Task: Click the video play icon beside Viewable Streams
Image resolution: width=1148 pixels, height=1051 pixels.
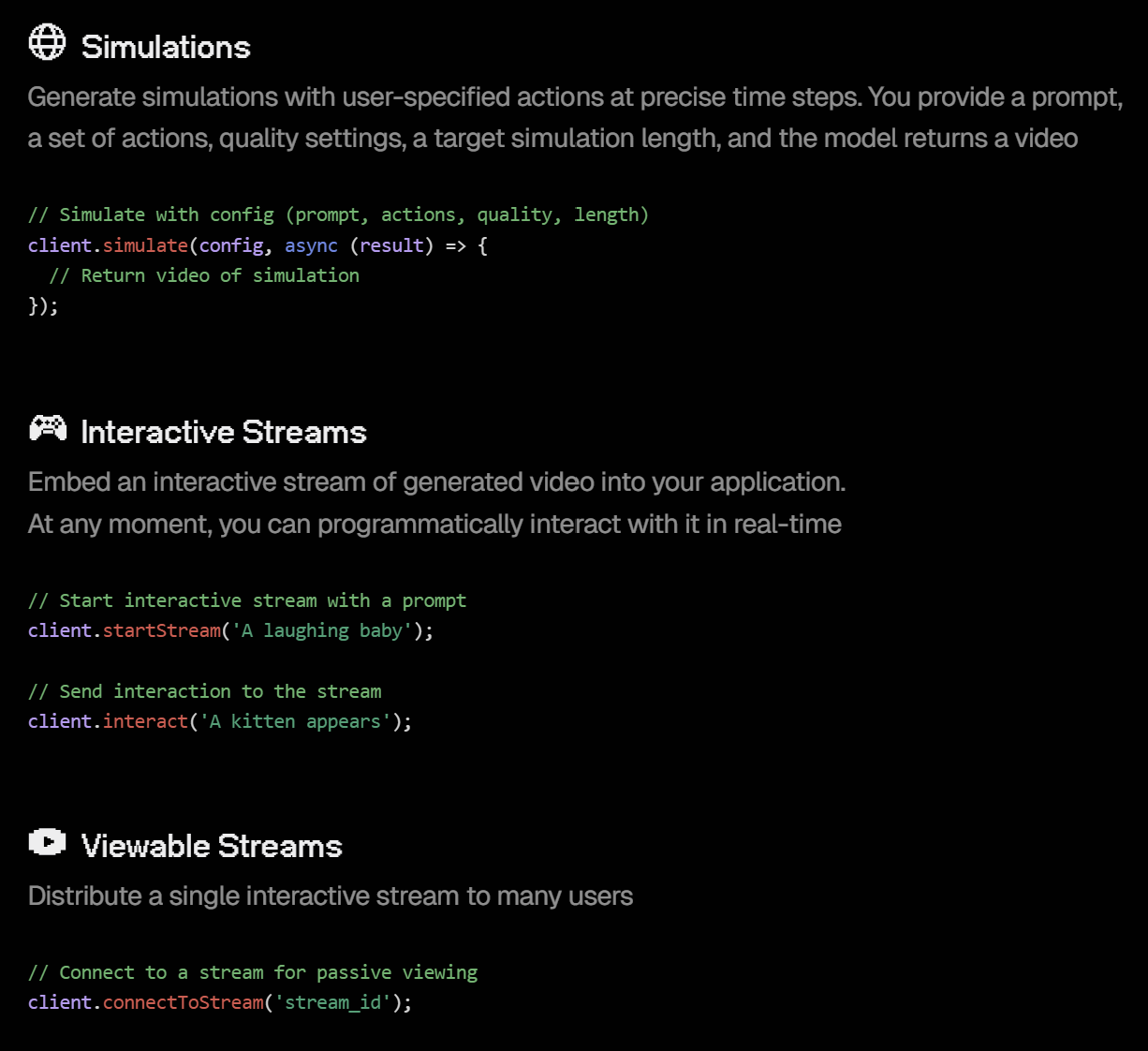Action: point(47,843)
